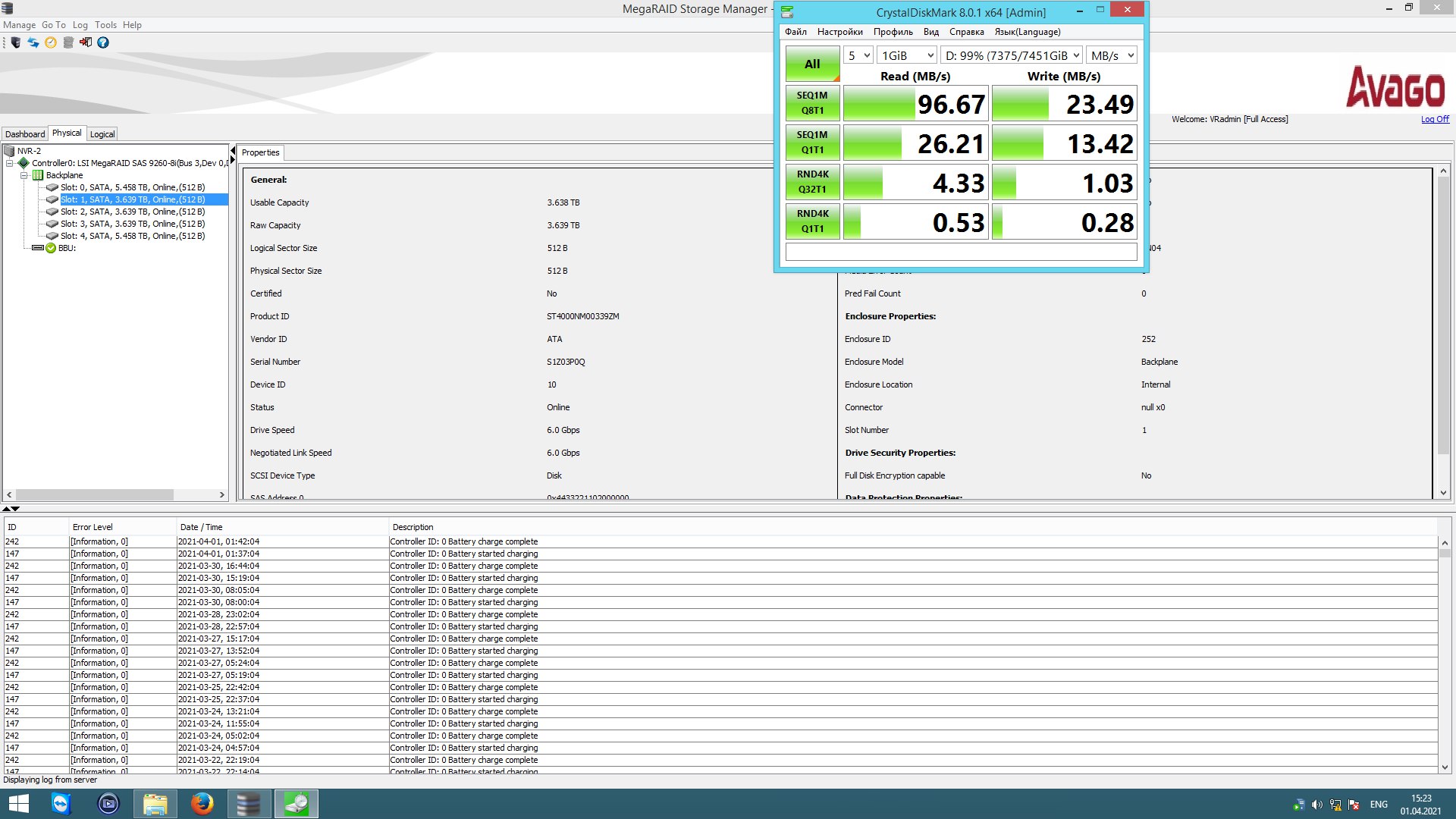Open the Manage menu
The image size is (1456, 819).
click(x=19, y=25)
